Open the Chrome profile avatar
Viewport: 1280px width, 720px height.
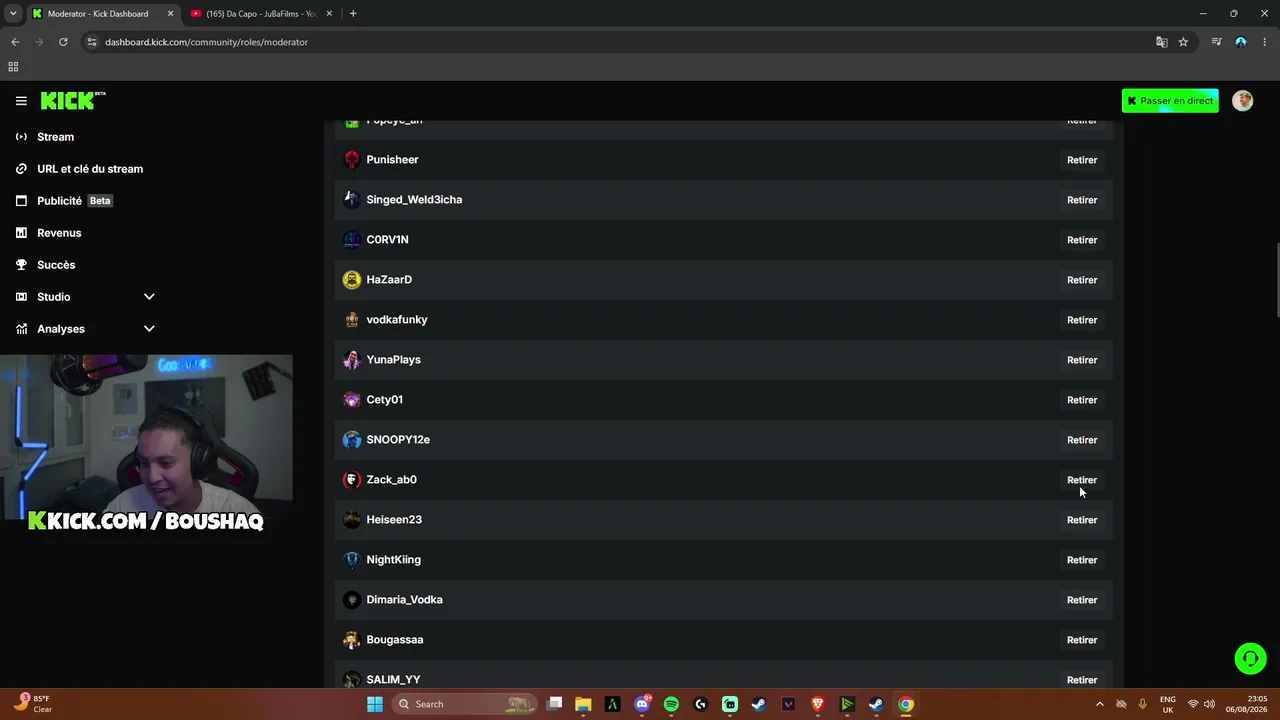1241,42
